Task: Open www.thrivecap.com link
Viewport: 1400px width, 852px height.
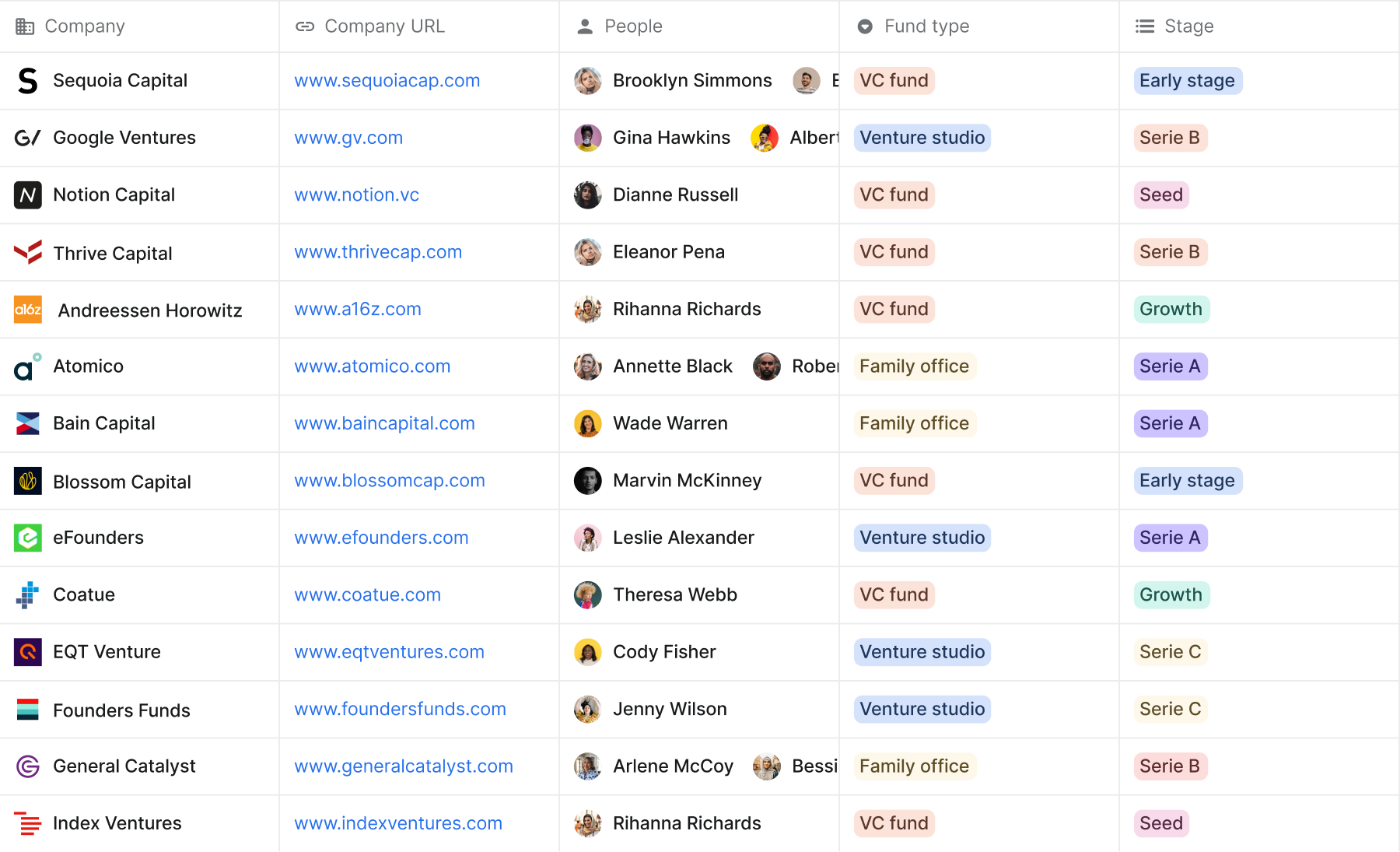Action: (x=378, y=252)
